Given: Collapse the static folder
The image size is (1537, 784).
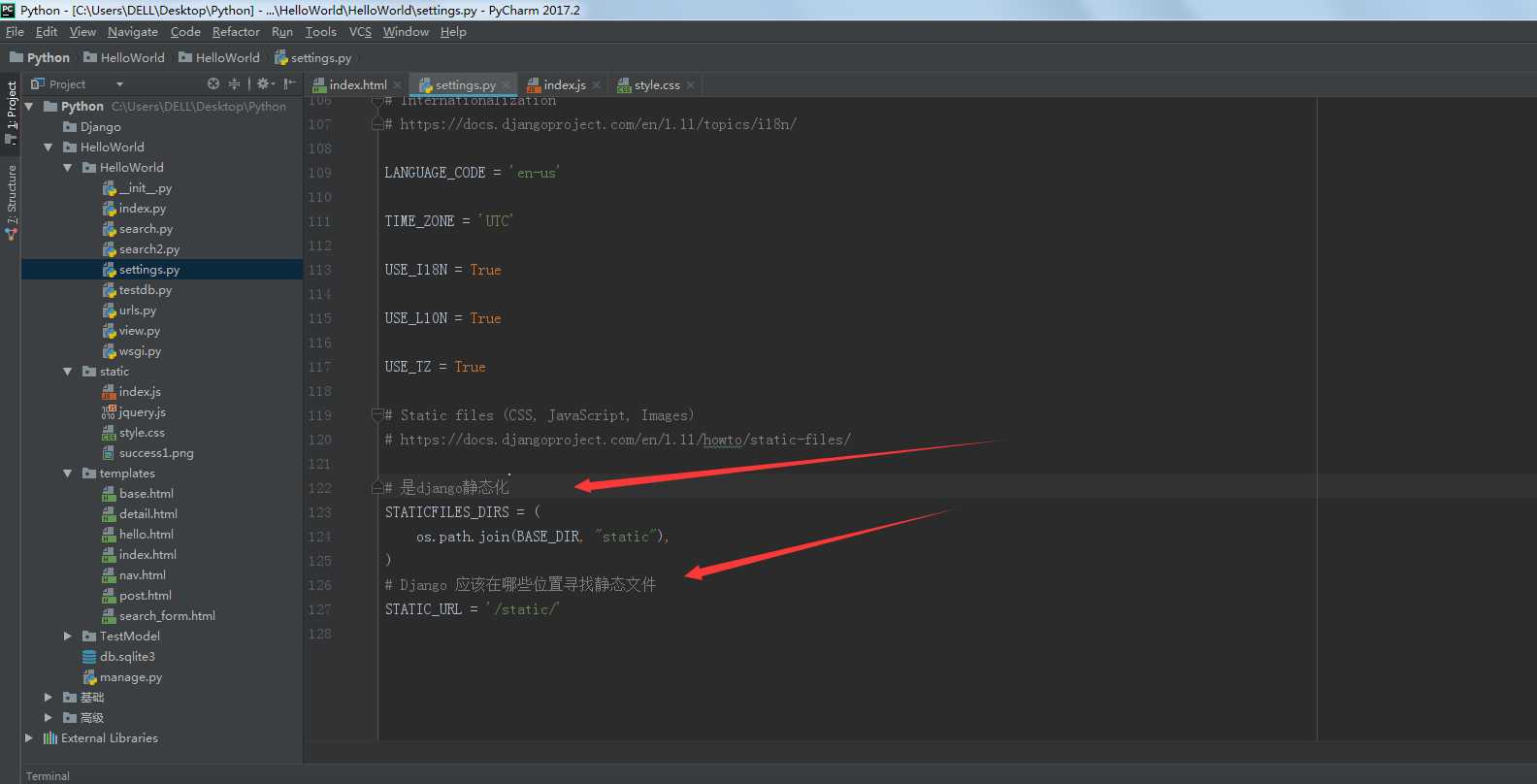Looking at the screenshot, I should click(x=68, y=372).
